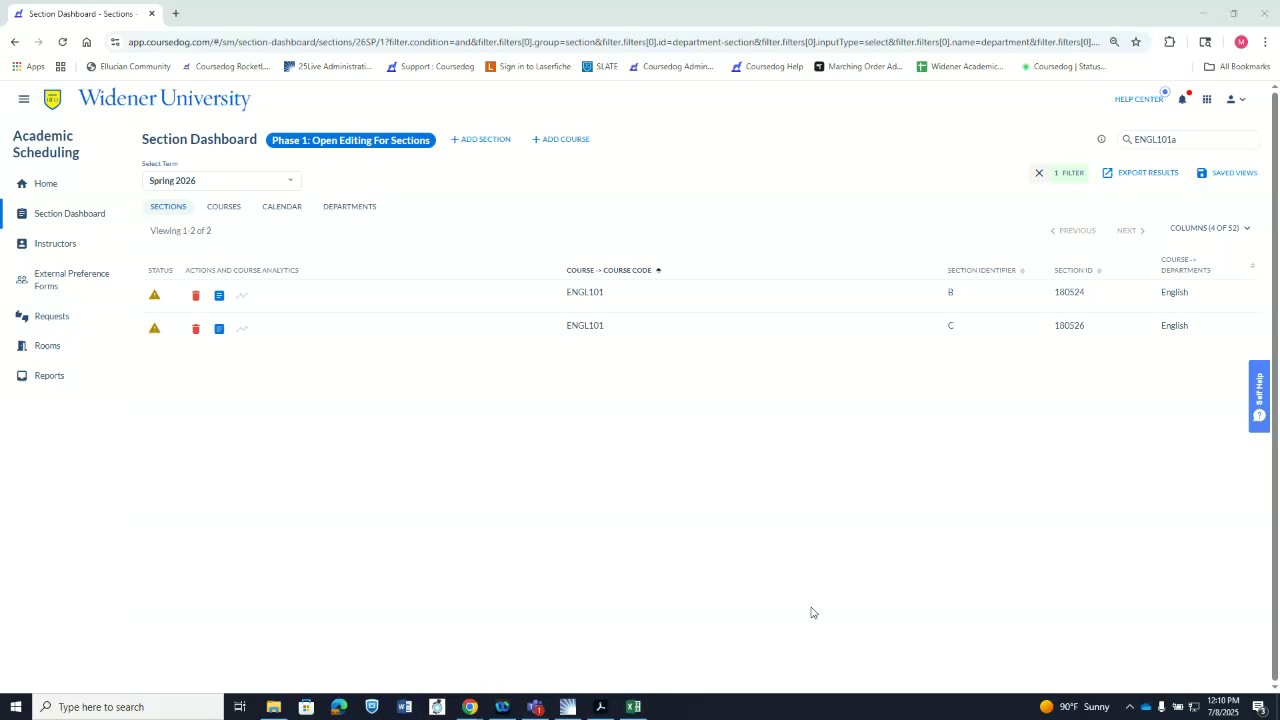Viewport: 1280px width, 720px height.
Task: Open the Help Center link
Action: tap(1139, 99)
